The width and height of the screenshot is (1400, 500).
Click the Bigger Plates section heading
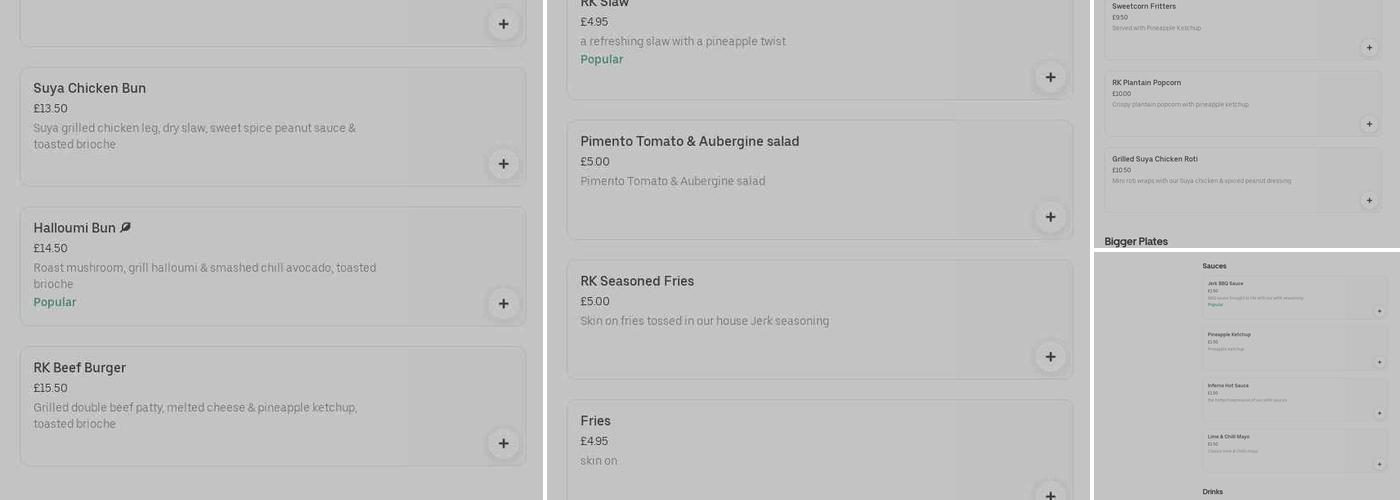point(1136,242)
